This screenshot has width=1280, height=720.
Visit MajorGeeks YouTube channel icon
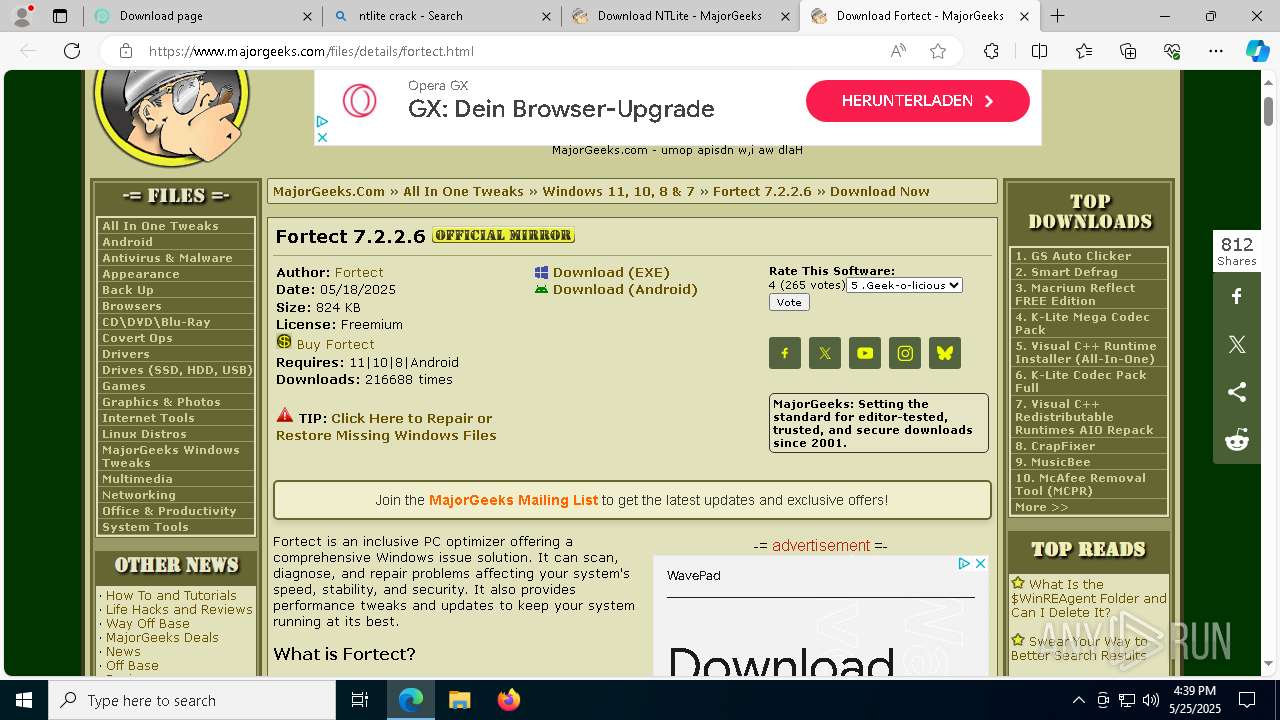pyautogui.click(x=865, y=353)
